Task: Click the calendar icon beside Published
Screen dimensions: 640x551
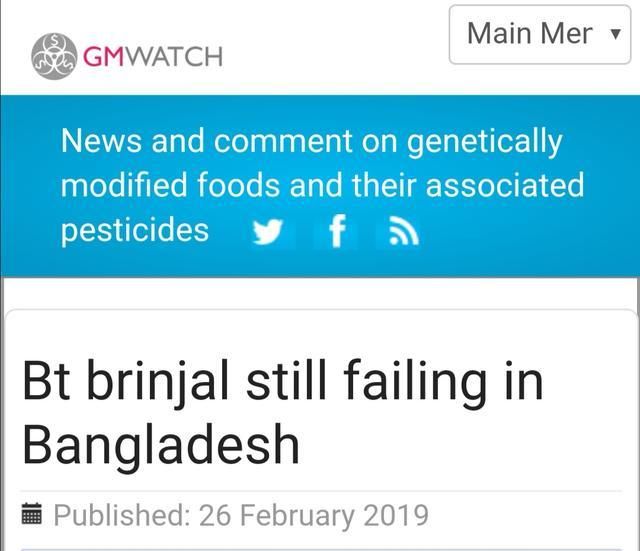Action: click(x=31, y=514)
